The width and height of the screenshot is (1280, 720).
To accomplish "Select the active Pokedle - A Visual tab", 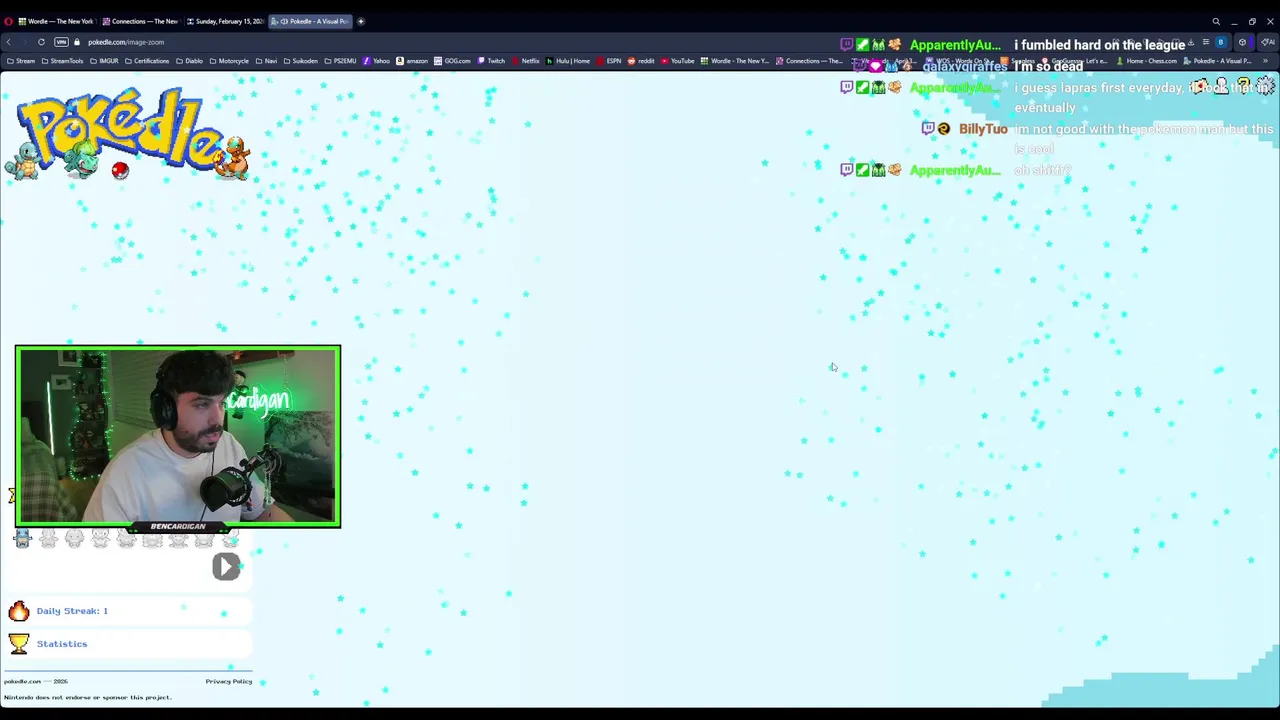I will 310,21.
